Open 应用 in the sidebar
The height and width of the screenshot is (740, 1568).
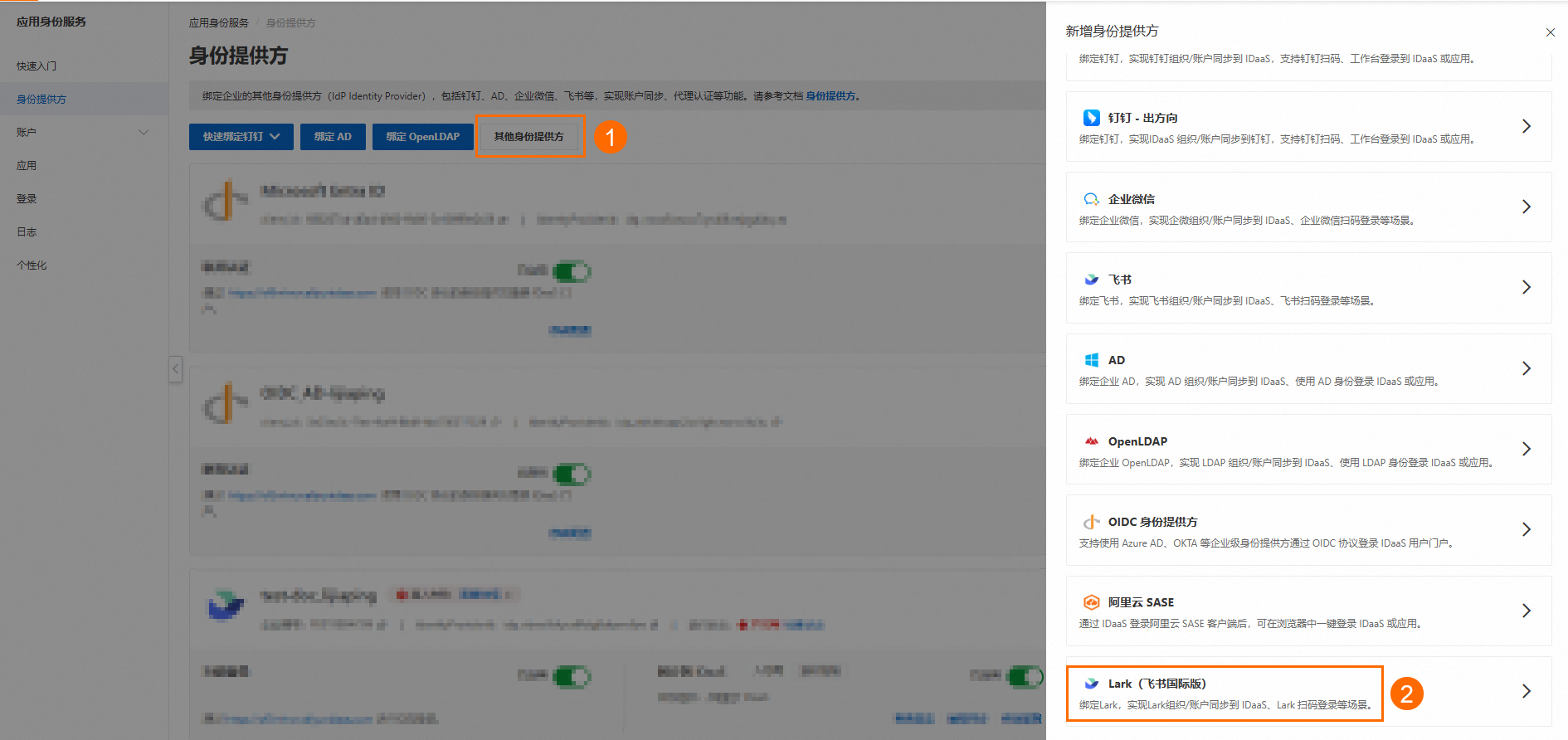click(27, 165)
